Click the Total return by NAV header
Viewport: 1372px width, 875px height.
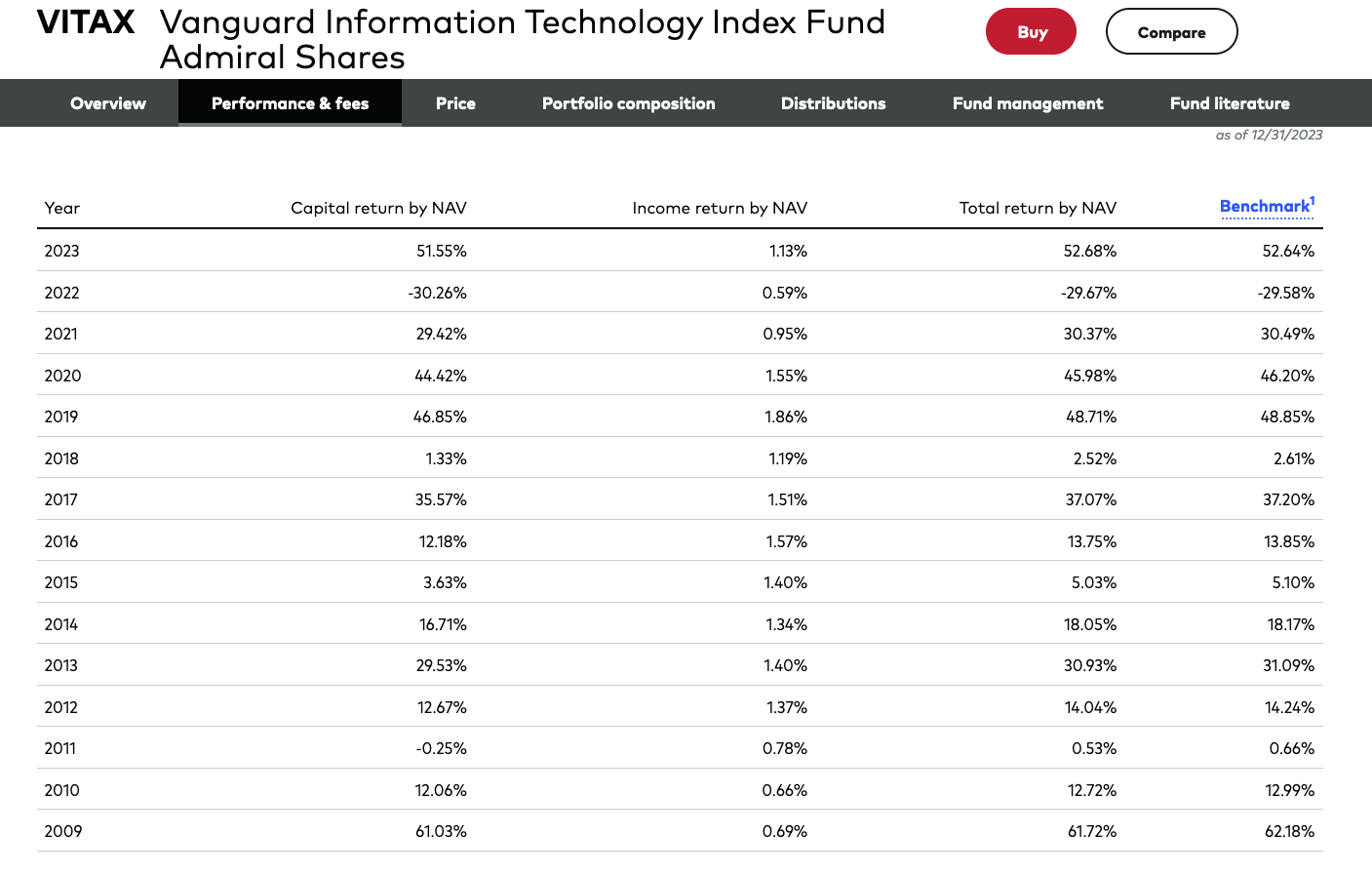pos(1038,208)
